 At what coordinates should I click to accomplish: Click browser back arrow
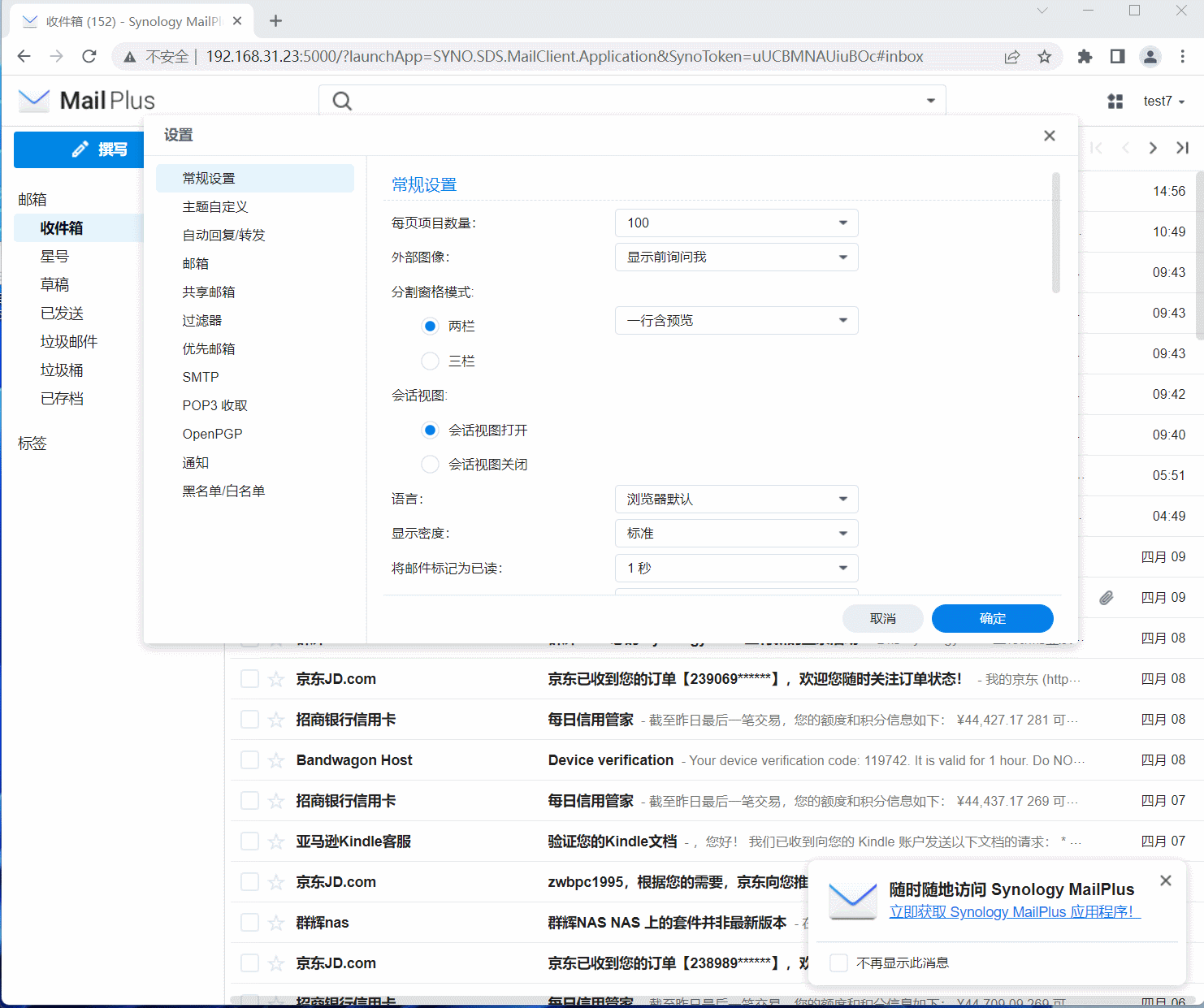click(24, 56)
